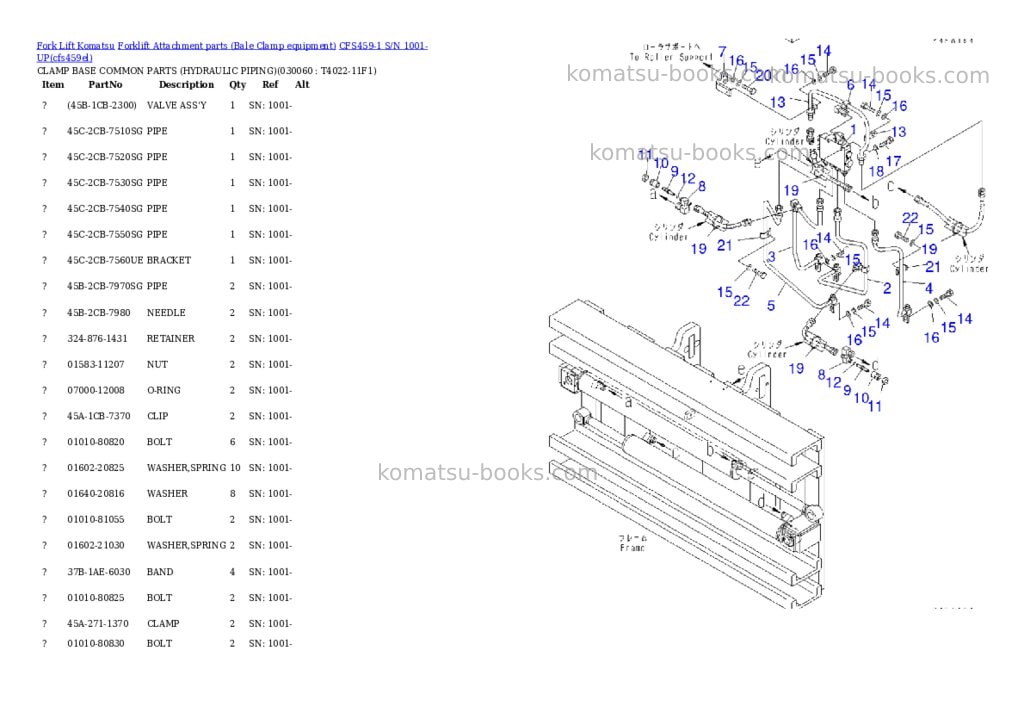Click the NUT description
The height and width of the screenshot is (725, 1024).
tap(157, 364)
